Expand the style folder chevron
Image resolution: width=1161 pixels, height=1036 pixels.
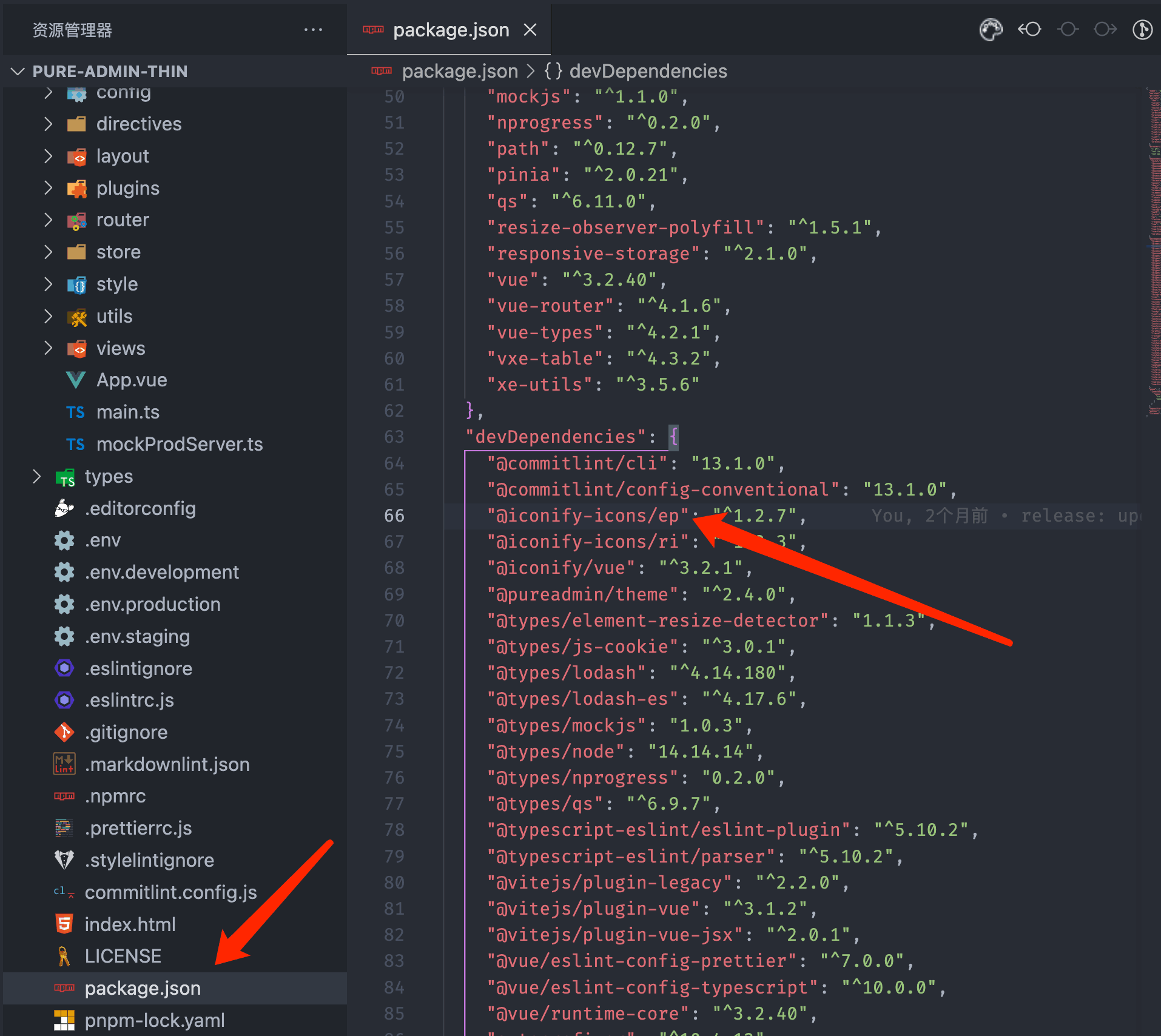[x=49, y=284]
